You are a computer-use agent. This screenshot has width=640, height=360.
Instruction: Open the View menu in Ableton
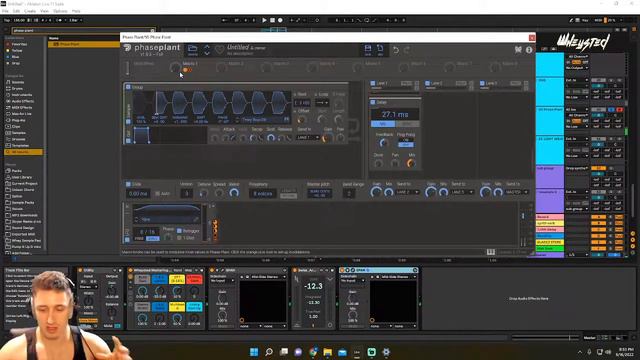(x=44, y=11)
